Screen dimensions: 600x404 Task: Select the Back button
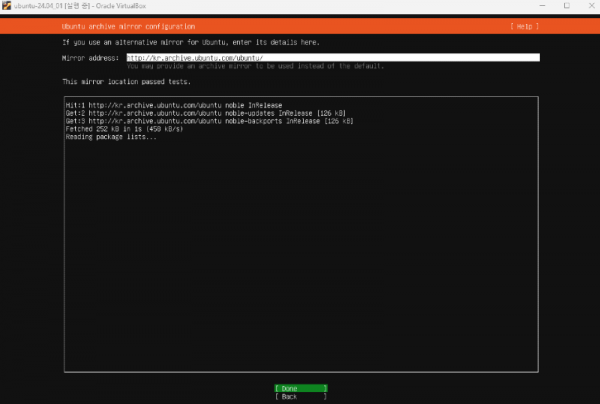point(300,396)
